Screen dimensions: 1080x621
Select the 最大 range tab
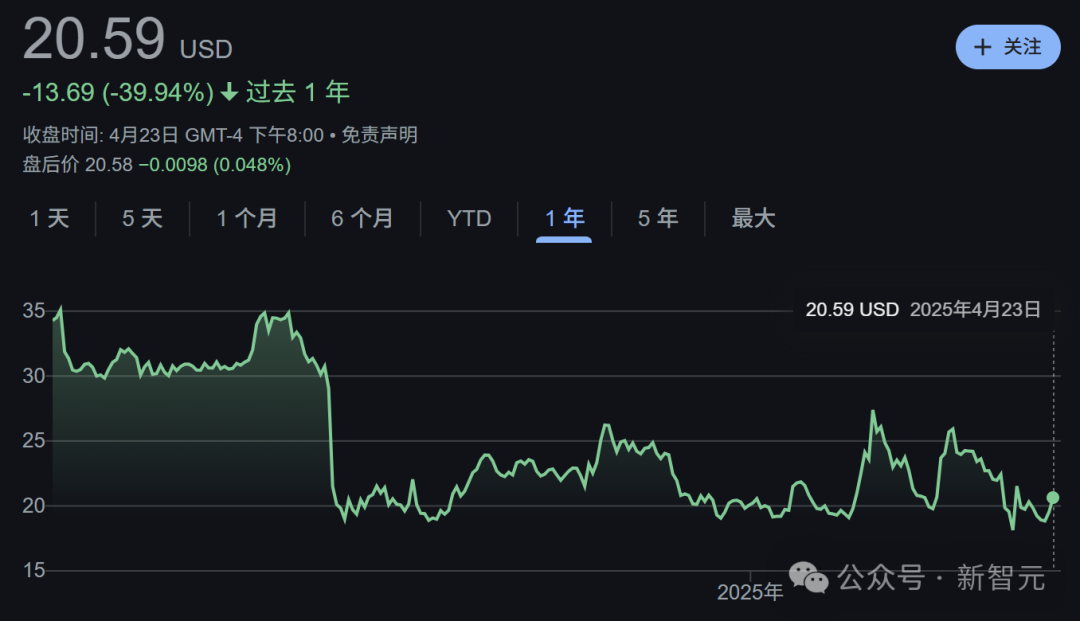pyautogui.click(x=753, y=218)
